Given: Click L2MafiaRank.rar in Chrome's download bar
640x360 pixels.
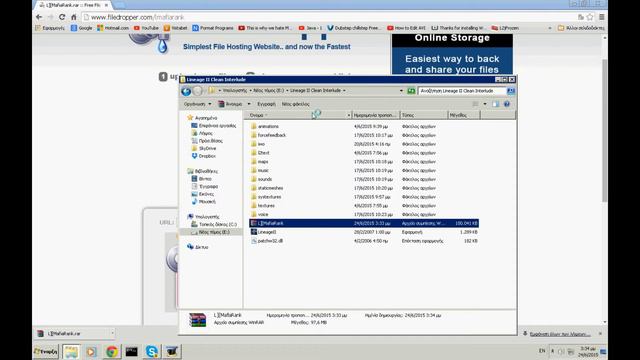Looking at the screenshot, I should click(x=73, y=333).
